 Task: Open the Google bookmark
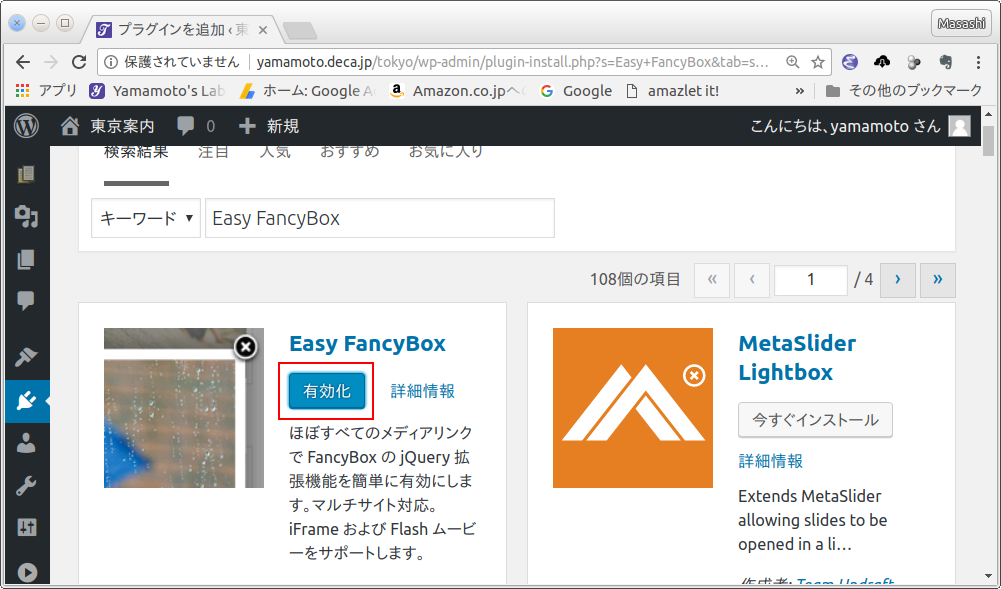[576, 91]
